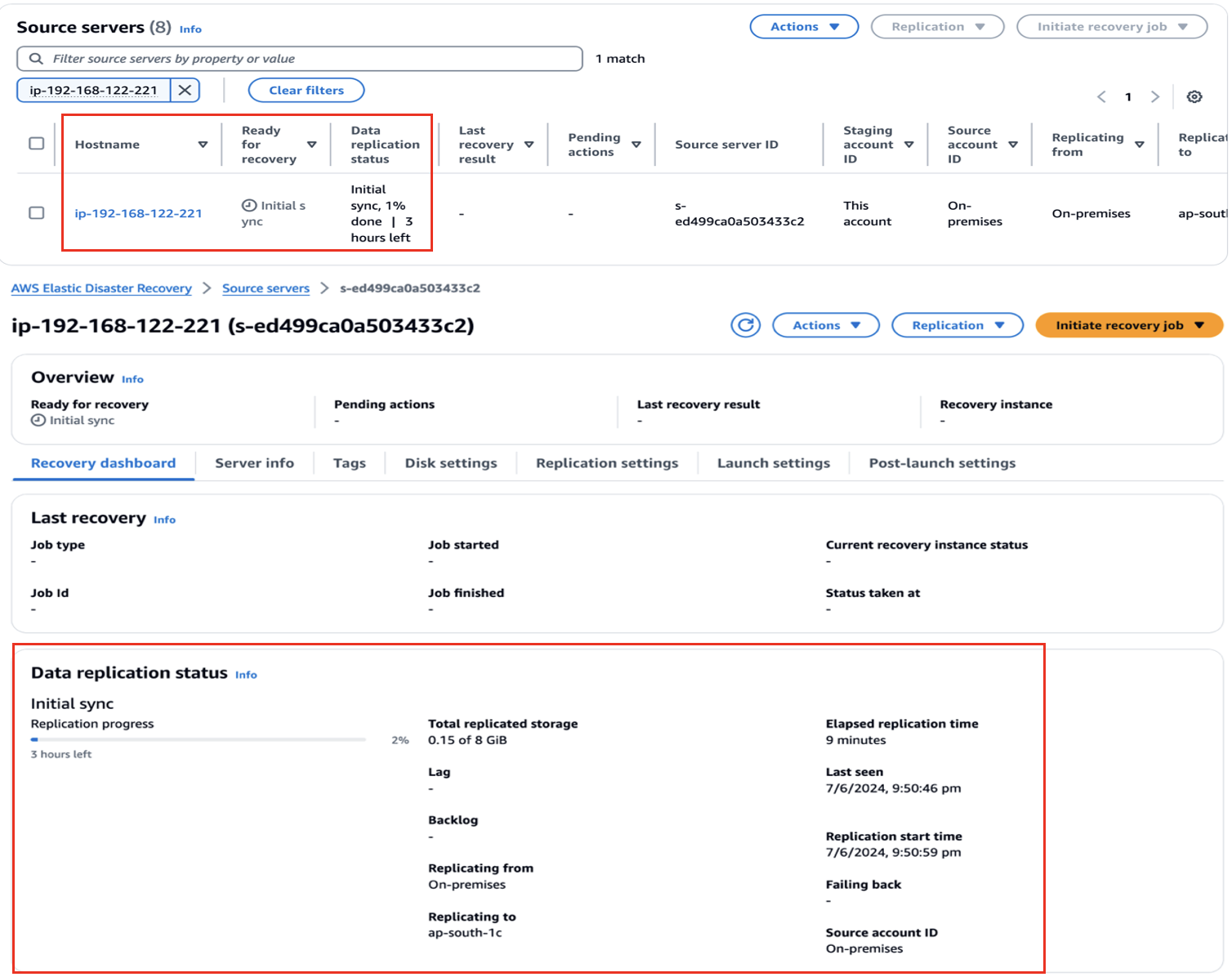Image resolution: width=1232 pixels, height=977 pixels.
Task: Click the search magnifier in the filter bar
Action: click(37, 58)
